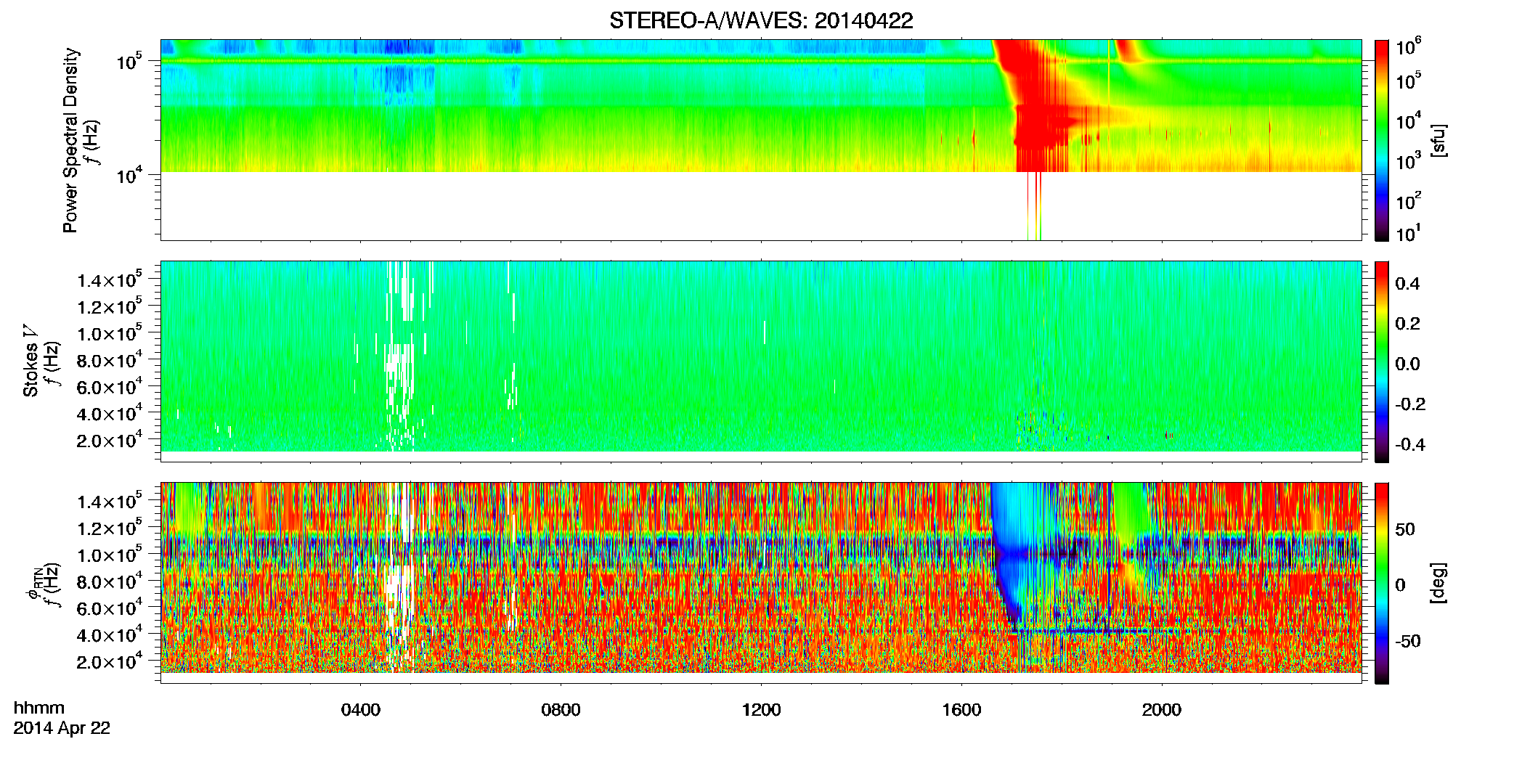The image size is (1522, 784).
Task: Click the time label 2000
Action: tap(1162, 710)
